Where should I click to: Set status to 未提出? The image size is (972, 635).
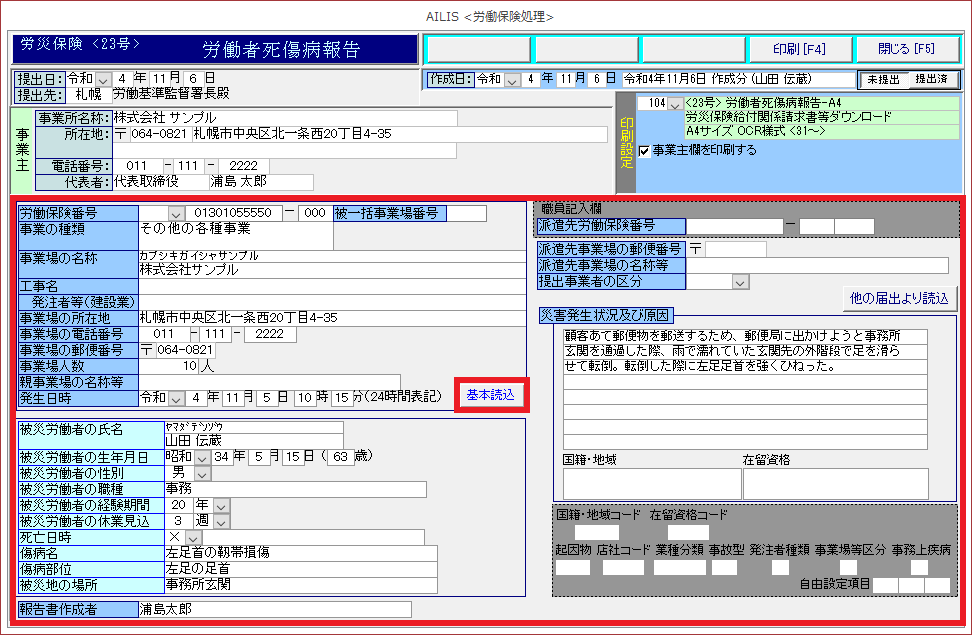point(882,79)
